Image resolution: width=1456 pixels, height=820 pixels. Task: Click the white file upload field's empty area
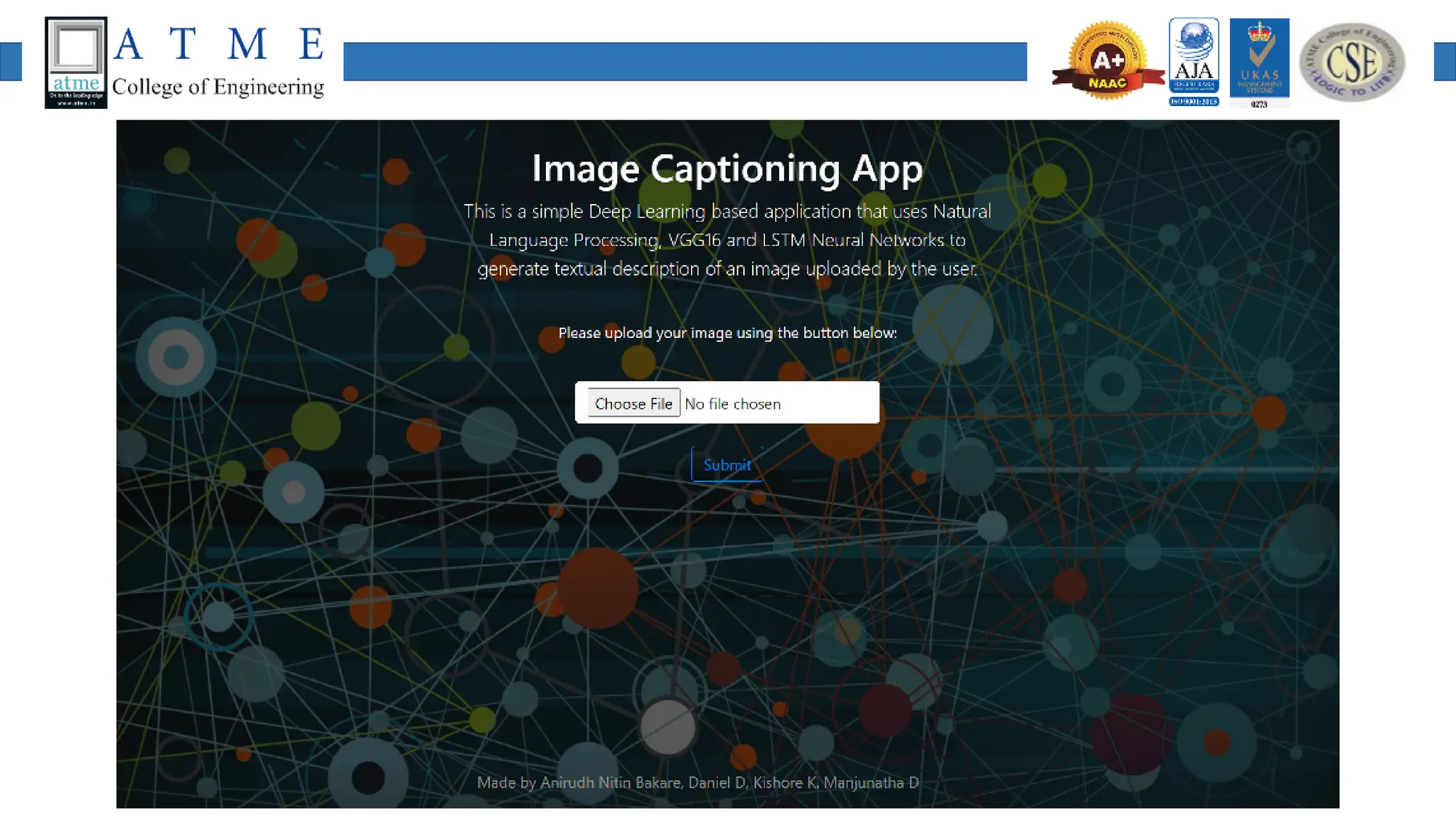coord(832,403)
